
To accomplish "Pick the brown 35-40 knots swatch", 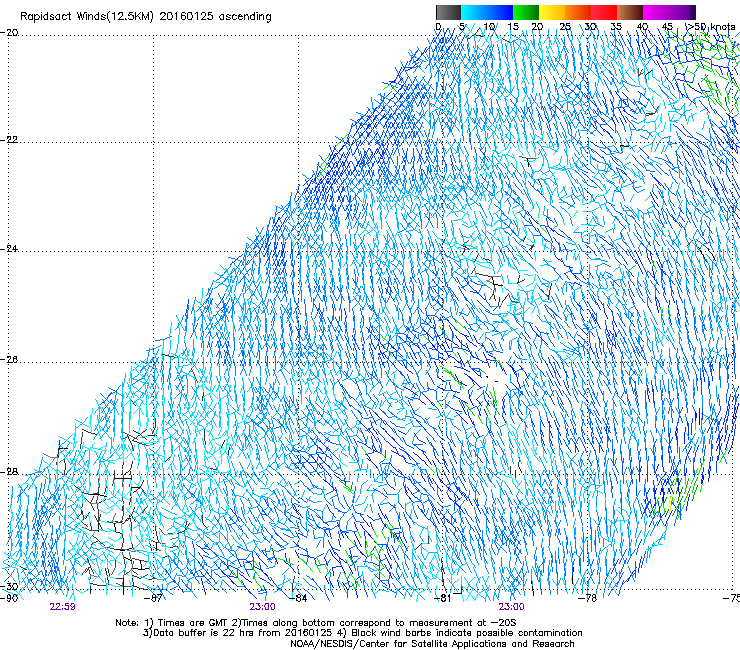I will tap(630, 12).
